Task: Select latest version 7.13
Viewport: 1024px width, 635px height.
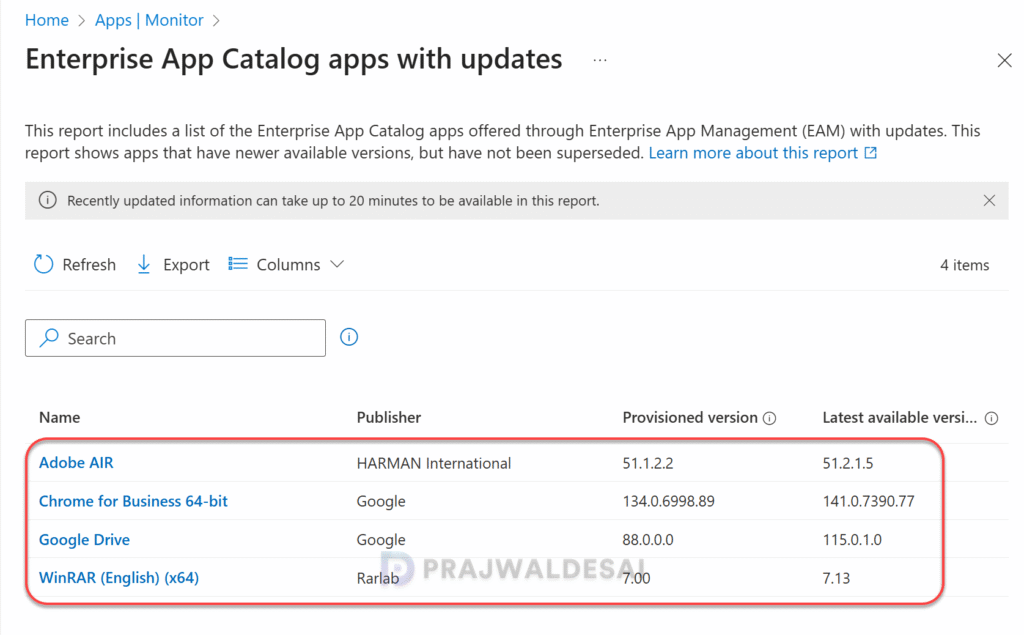Action: tap(836, 578)
